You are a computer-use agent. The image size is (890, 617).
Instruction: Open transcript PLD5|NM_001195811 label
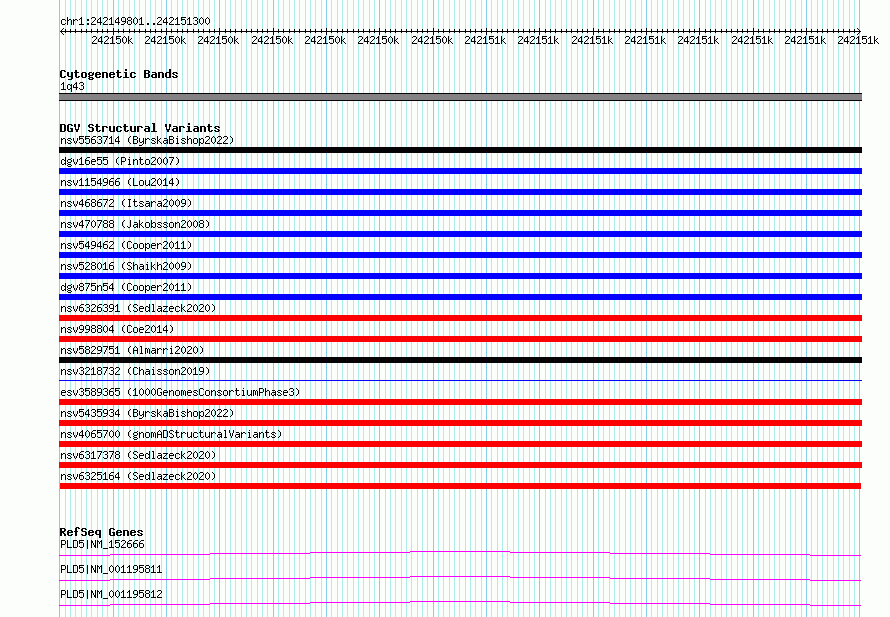[x=111, y=569]
